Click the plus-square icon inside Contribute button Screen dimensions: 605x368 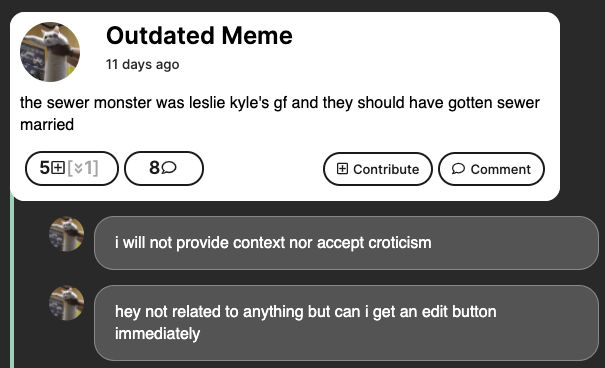[x=342, y=169]
